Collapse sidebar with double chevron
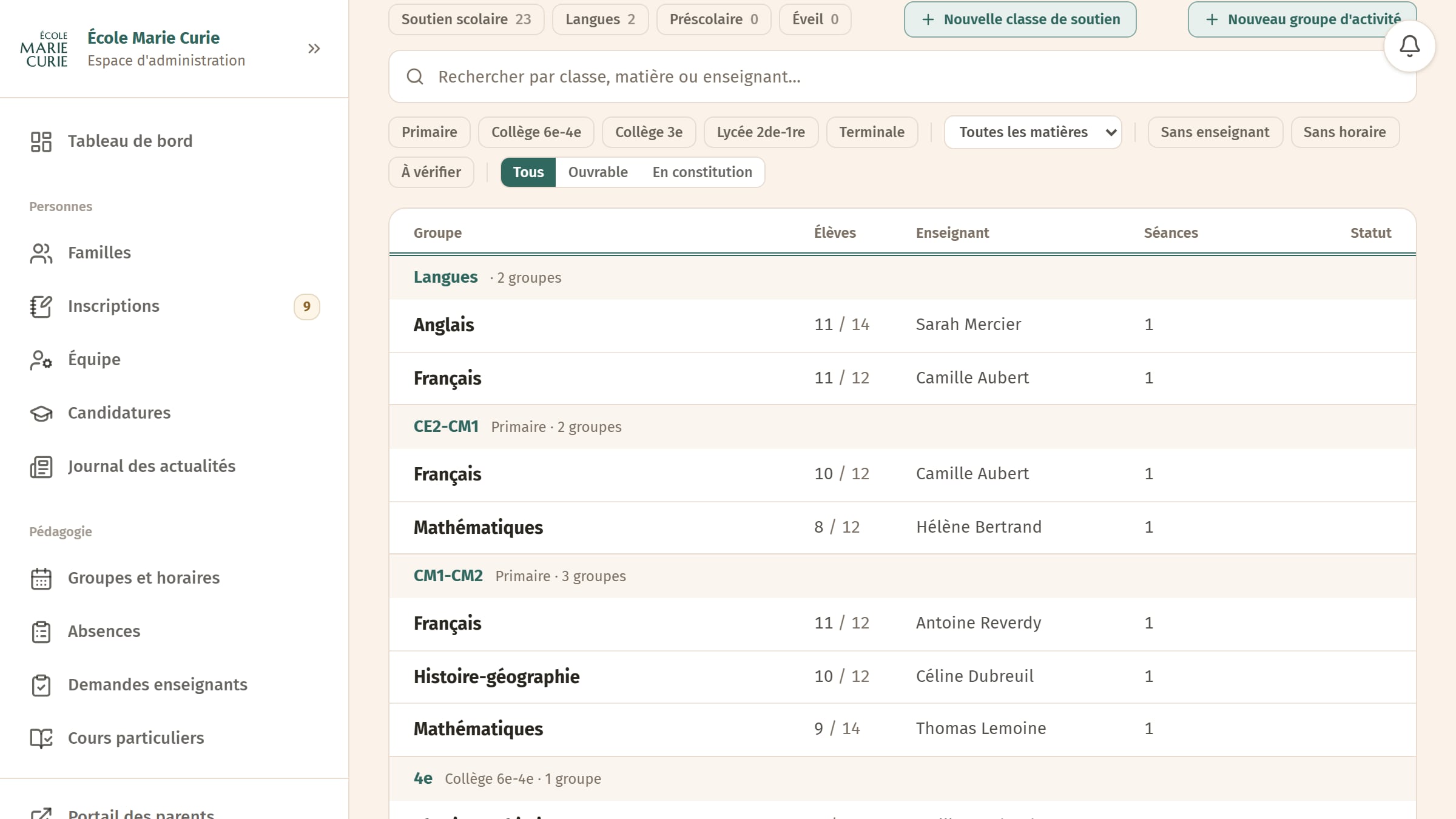Screen dimensions: 1456x819 point(314,49)
